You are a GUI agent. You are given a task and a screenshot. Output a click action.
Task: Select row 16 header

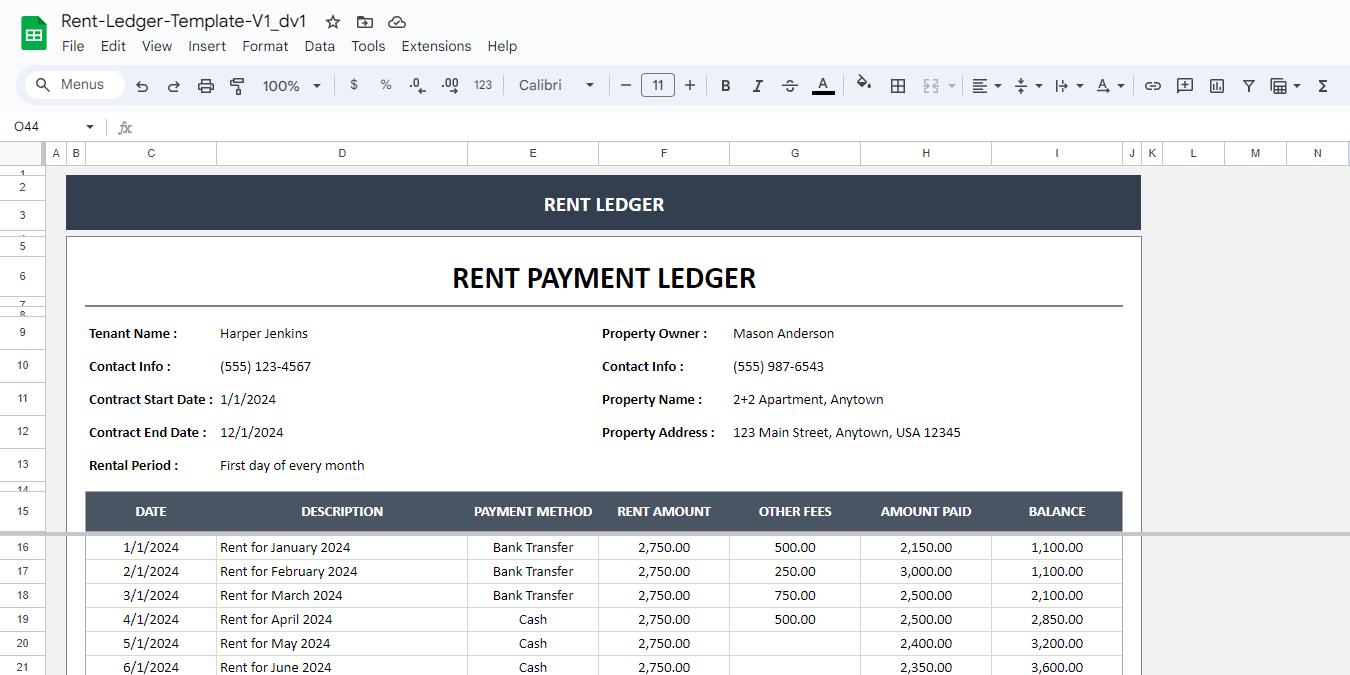[x=22, y=547]
